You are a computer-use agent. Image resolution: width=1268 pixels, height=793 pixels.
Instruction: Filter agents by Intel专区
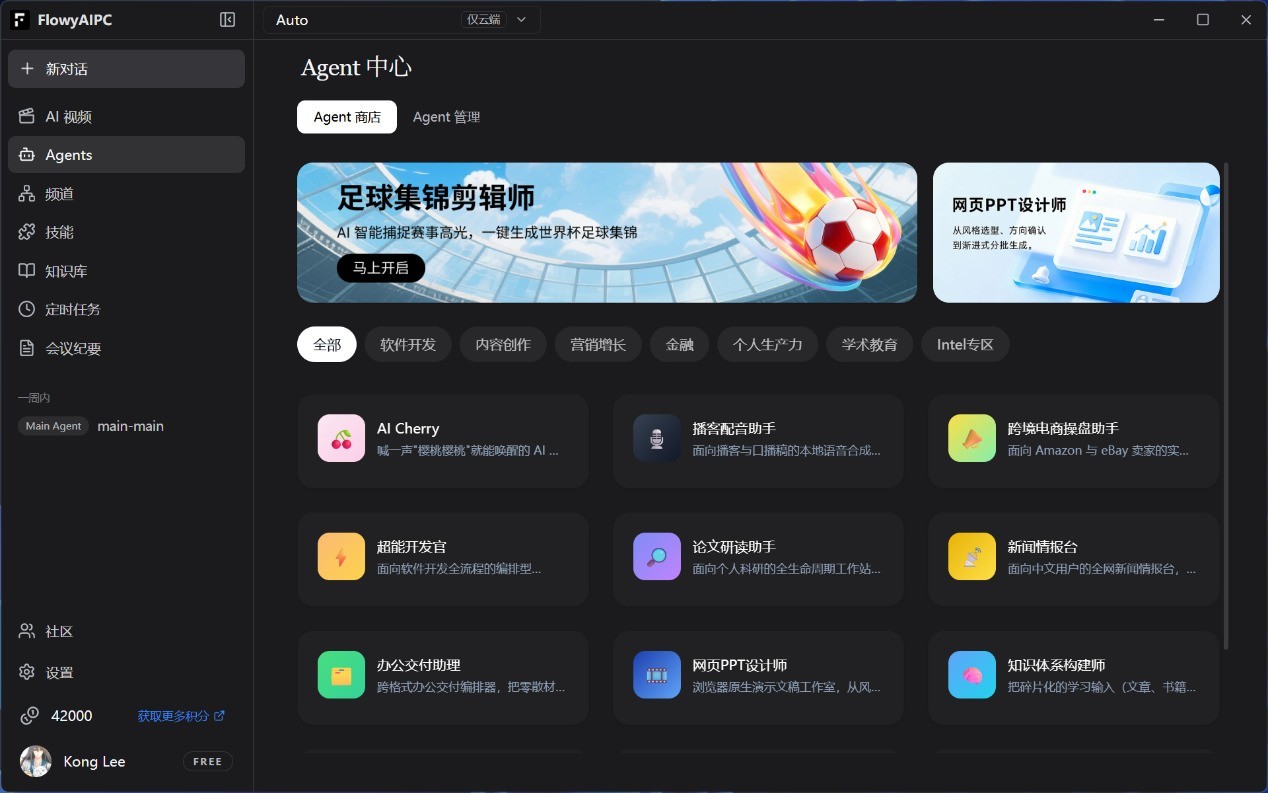pos(965,344)
